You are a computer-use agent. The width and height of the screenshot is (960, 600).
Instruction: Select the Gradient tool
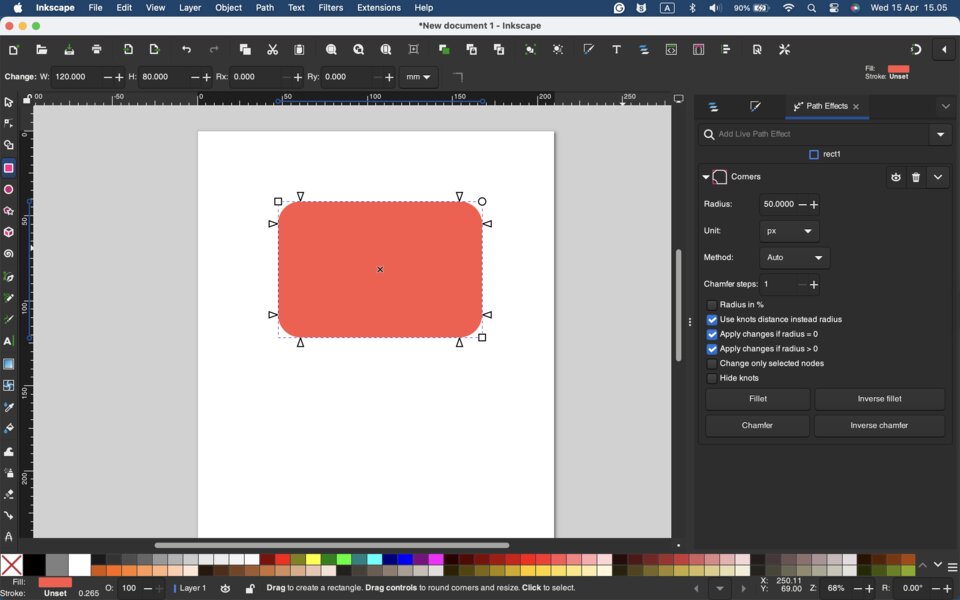click(9, 365)
